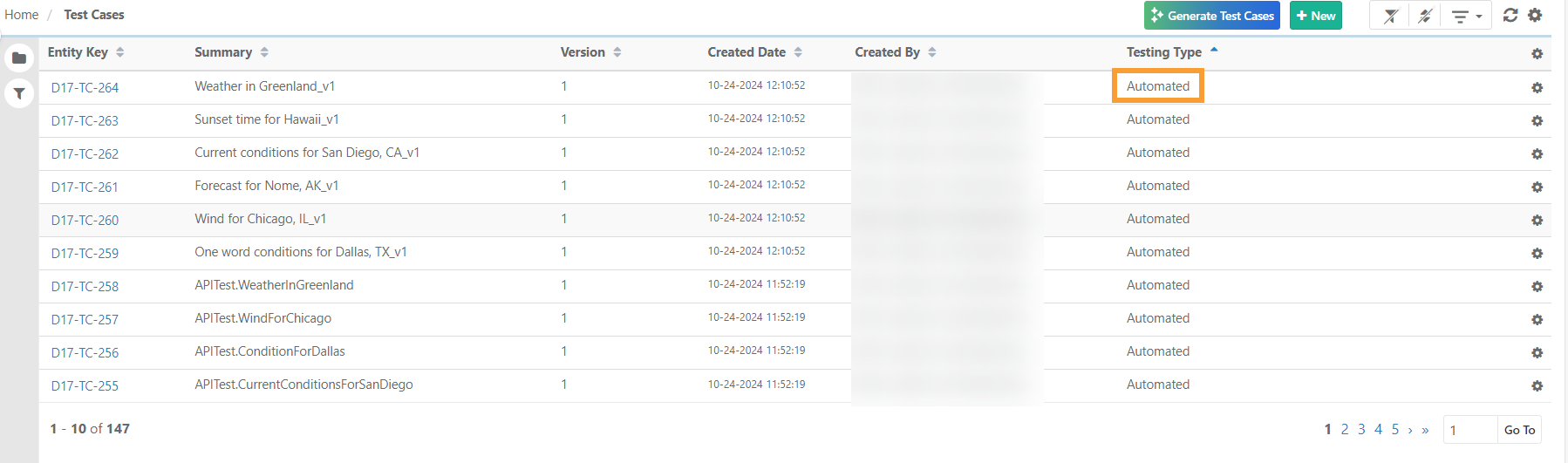Jump to last page with double arrow
The height and width of the screenshot is (463, 1568).
(x=1425, y=430)
